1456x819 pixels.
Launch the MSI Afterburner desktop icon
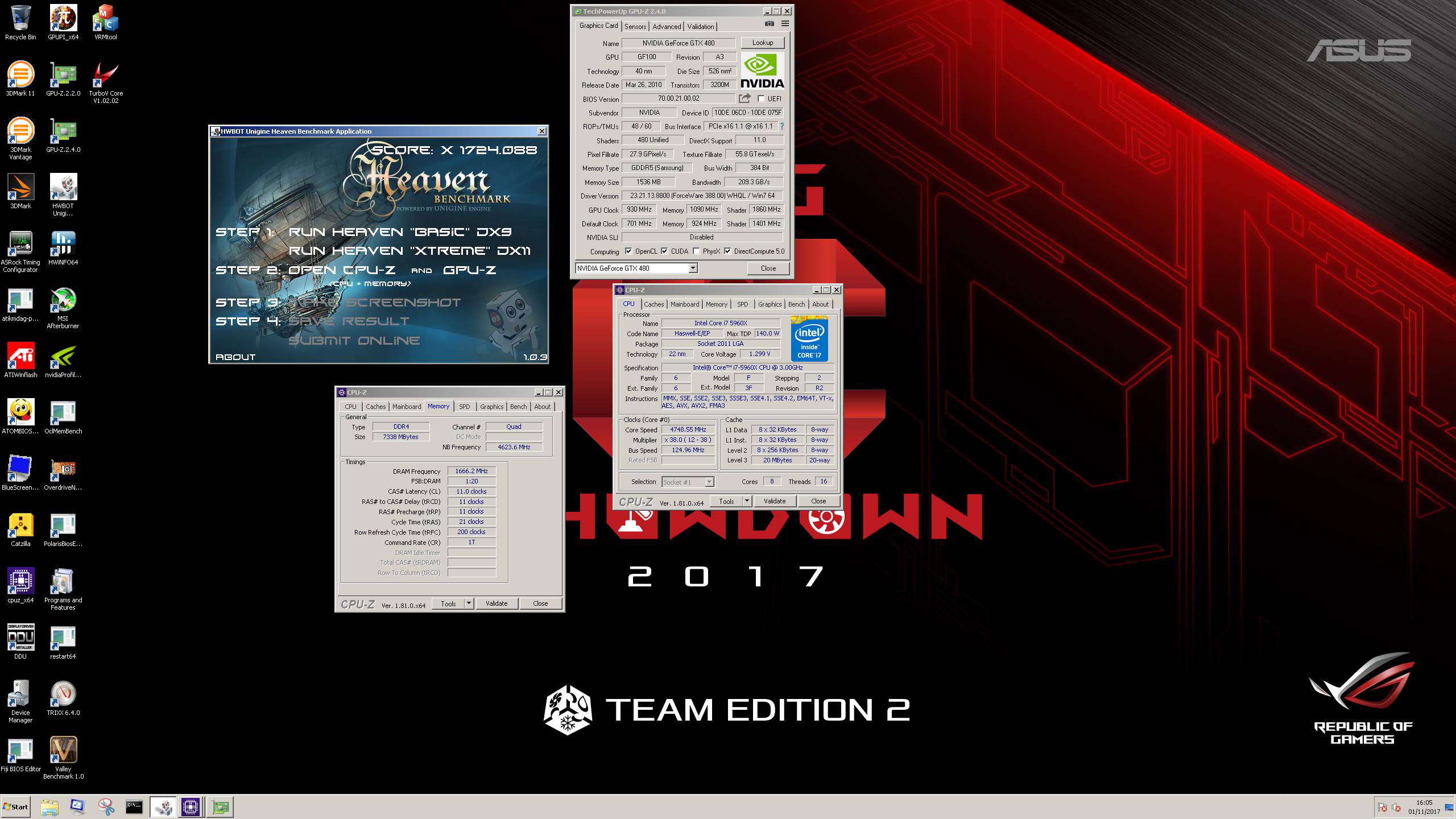pos(63,308)
